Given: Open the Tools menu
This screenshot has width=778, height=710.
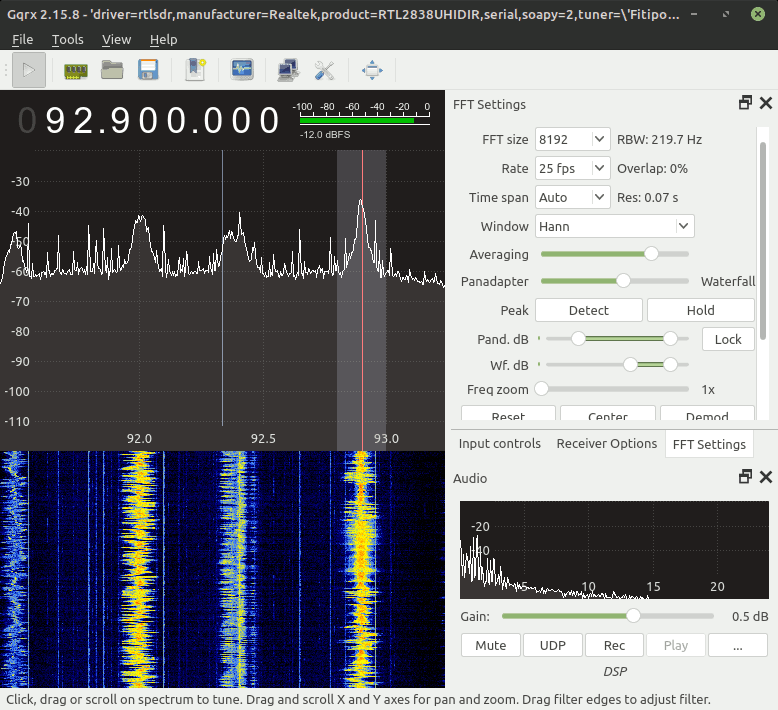Looking at the screenshot, I should pyautogui.click(x=67, y=40).
